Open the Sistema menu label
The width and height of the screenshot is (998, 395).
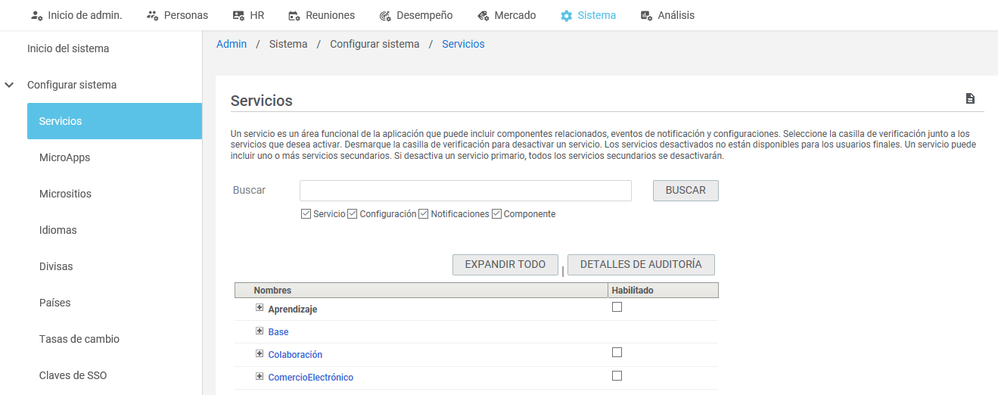(597, 15)
